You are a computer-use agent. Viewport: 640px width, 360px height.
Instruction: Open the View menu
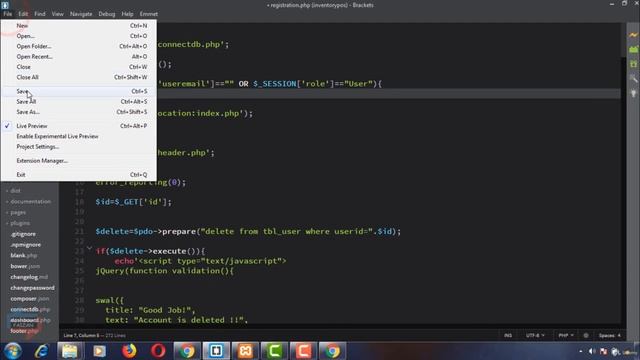pos(58,14)
